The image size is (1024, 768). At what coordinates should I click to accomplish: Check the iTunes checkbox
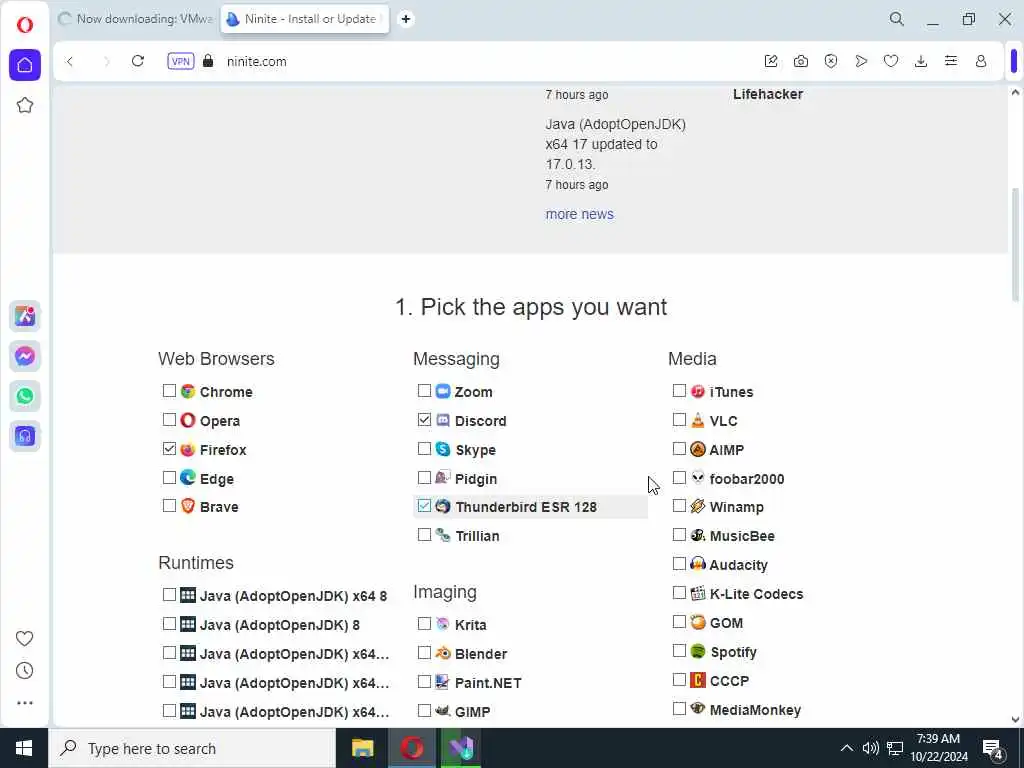coord(679,391)
